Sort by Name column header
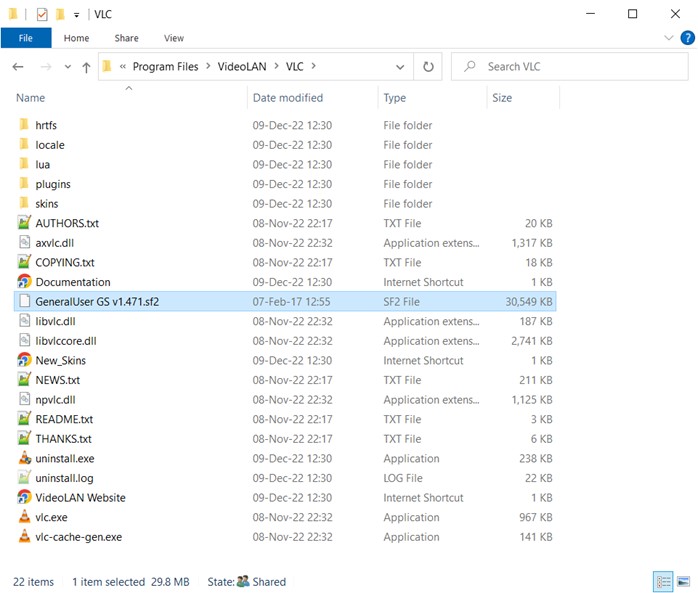Viewport: 698px width, 593px height. [x=30, y=97]
